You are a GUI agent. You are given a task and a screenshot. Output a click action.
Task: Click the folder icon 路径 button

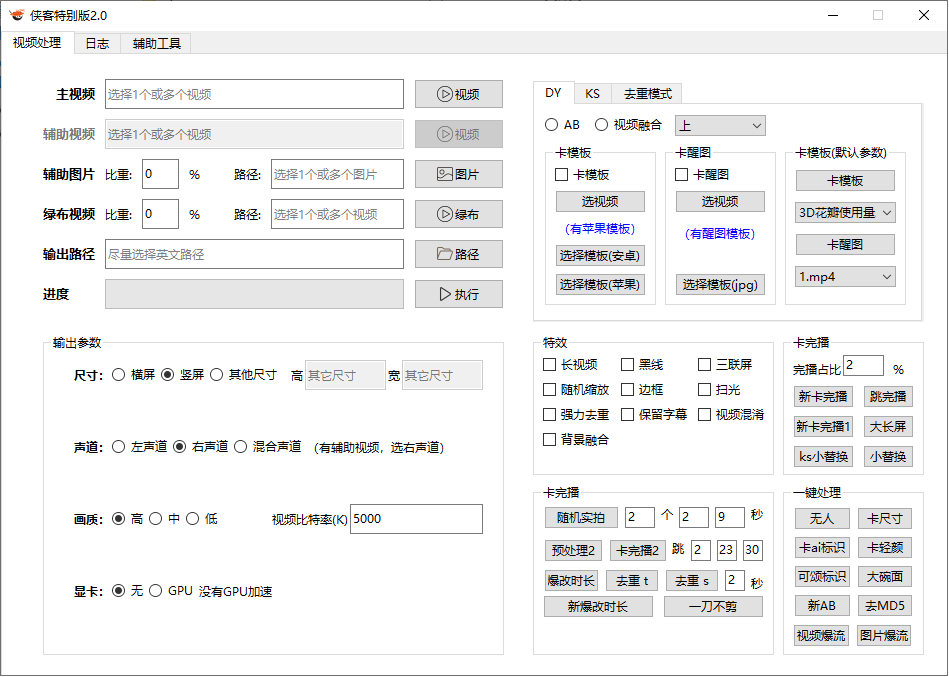pos(459,254)
